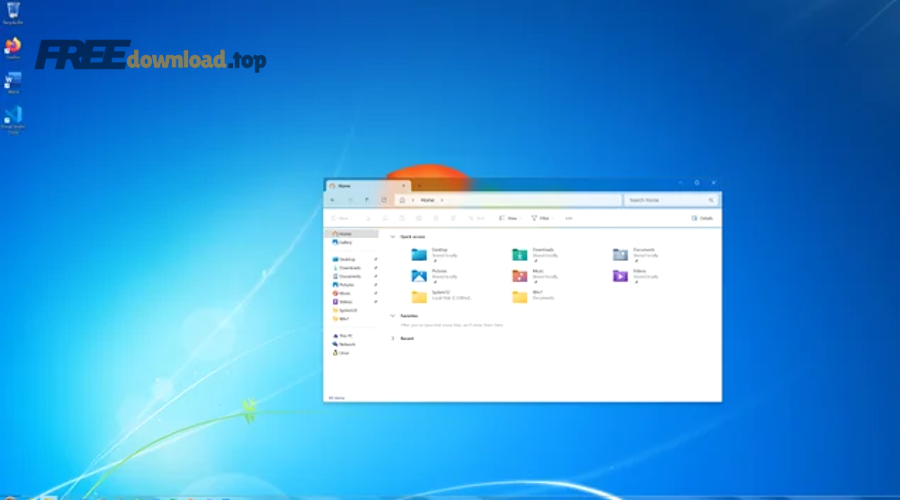Open the Desktop folder in Quick access
This screenshot has height=500, width=900.
pos(435,254)
